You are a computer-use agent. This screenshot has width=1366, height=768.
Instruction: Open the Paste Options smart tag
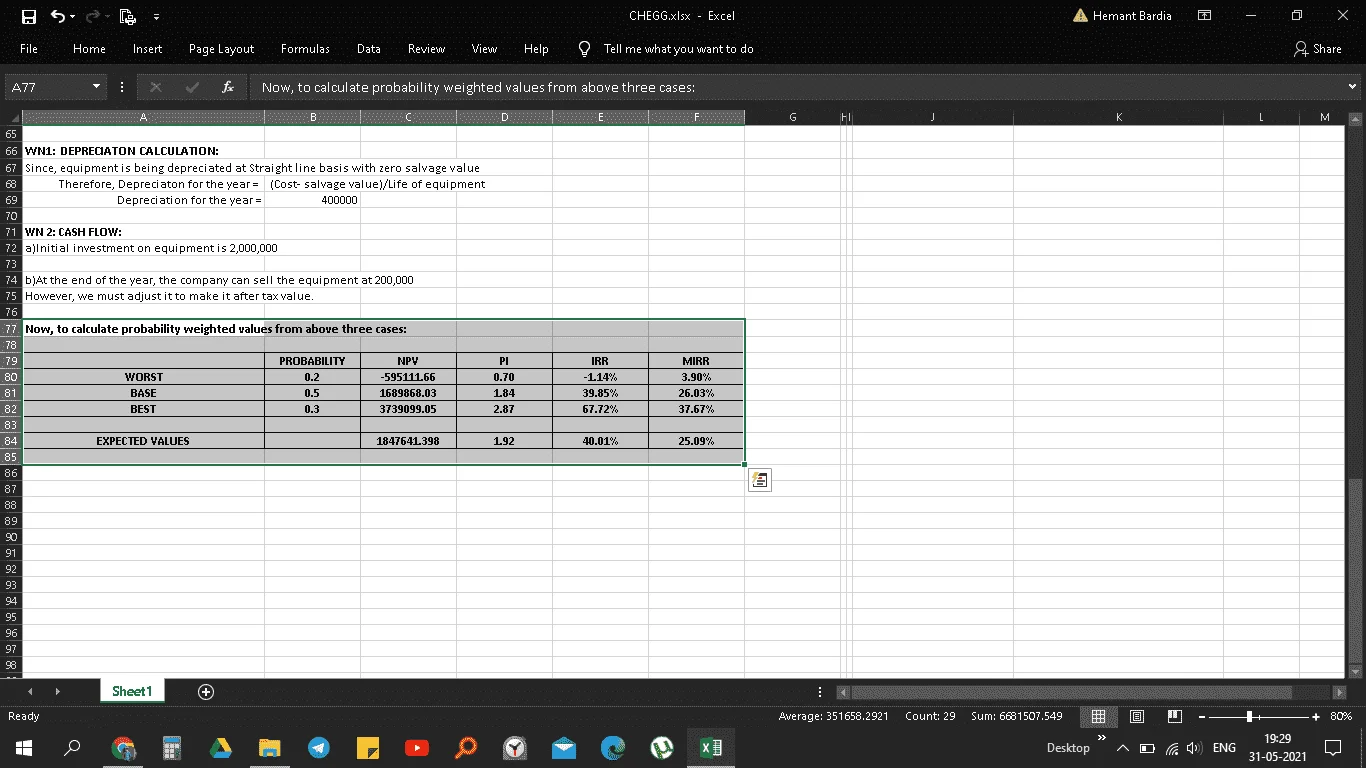(x=759, y=481)
